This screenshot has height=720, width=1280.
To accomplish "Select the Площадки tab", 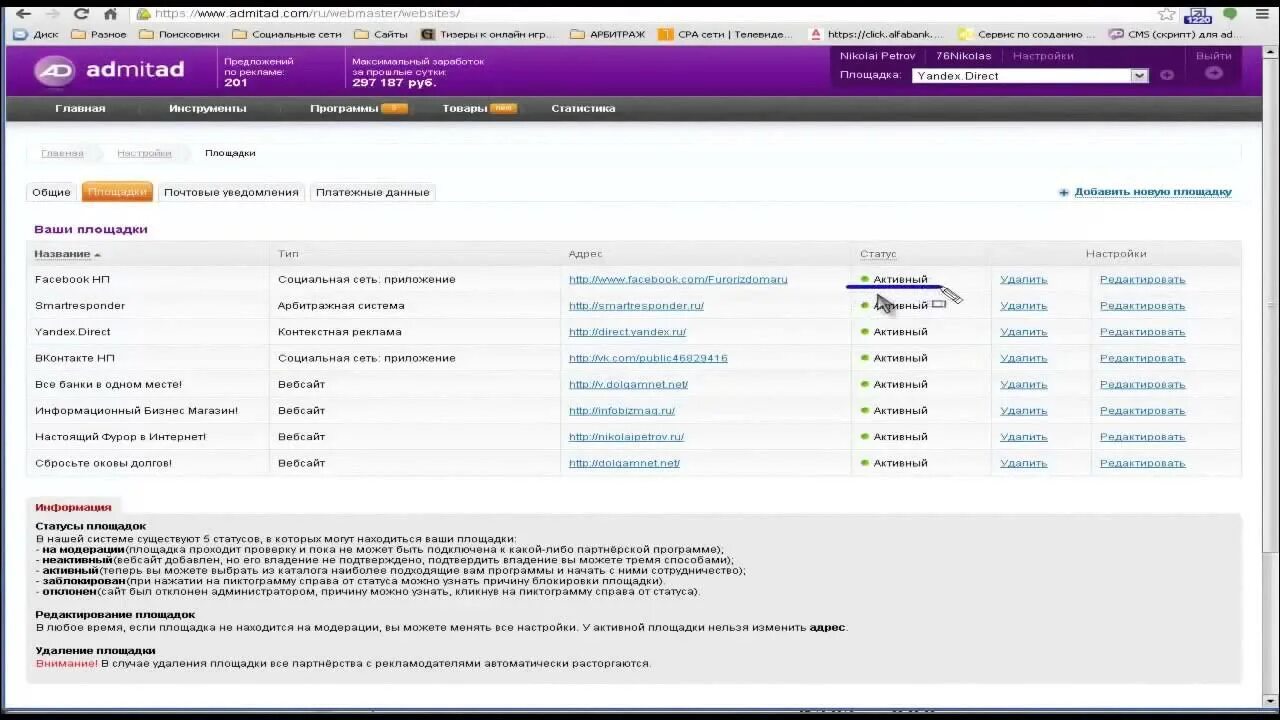I will coord(117,192).
